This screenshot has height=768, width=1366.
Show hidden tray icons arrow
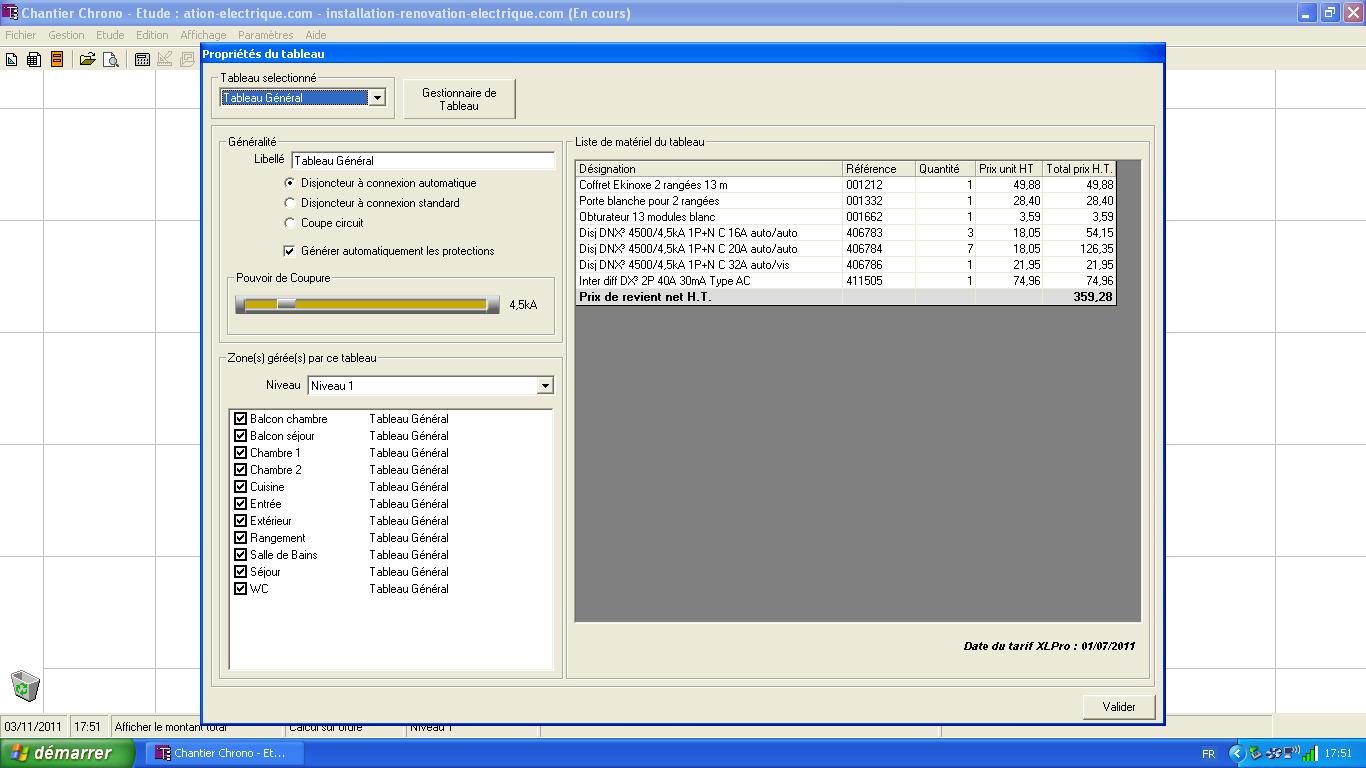[1236, 753]
